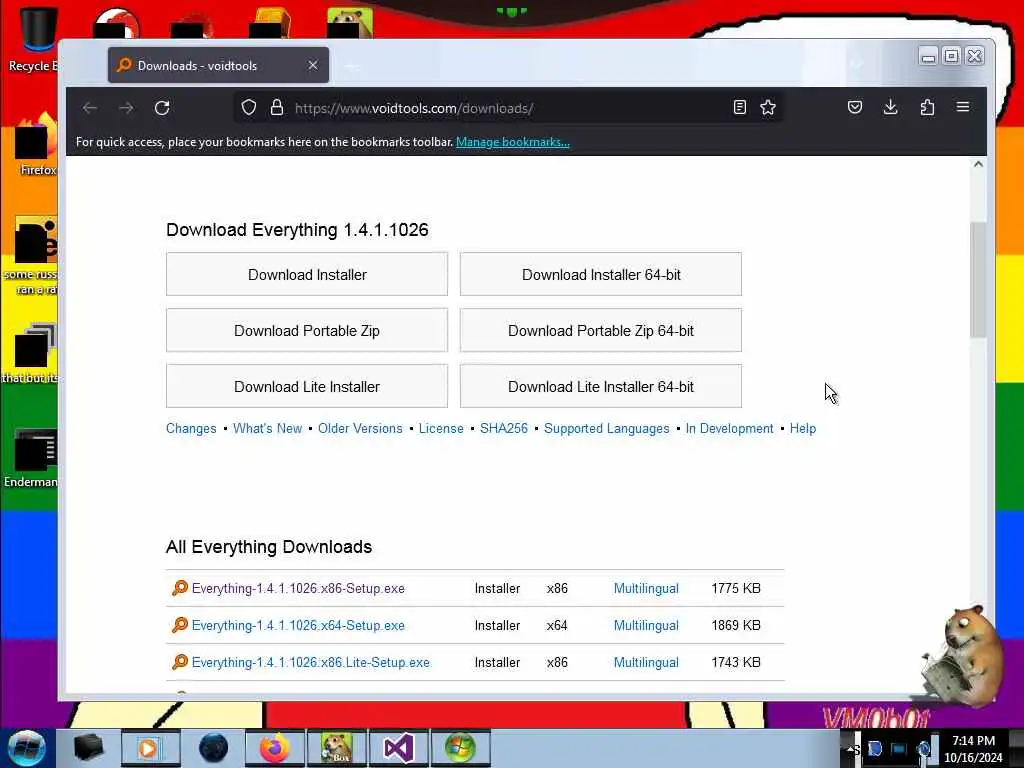This screenshot has height=768, width=1024.
Task: Bookmark this page with the star icon
Action: [768, 107]
